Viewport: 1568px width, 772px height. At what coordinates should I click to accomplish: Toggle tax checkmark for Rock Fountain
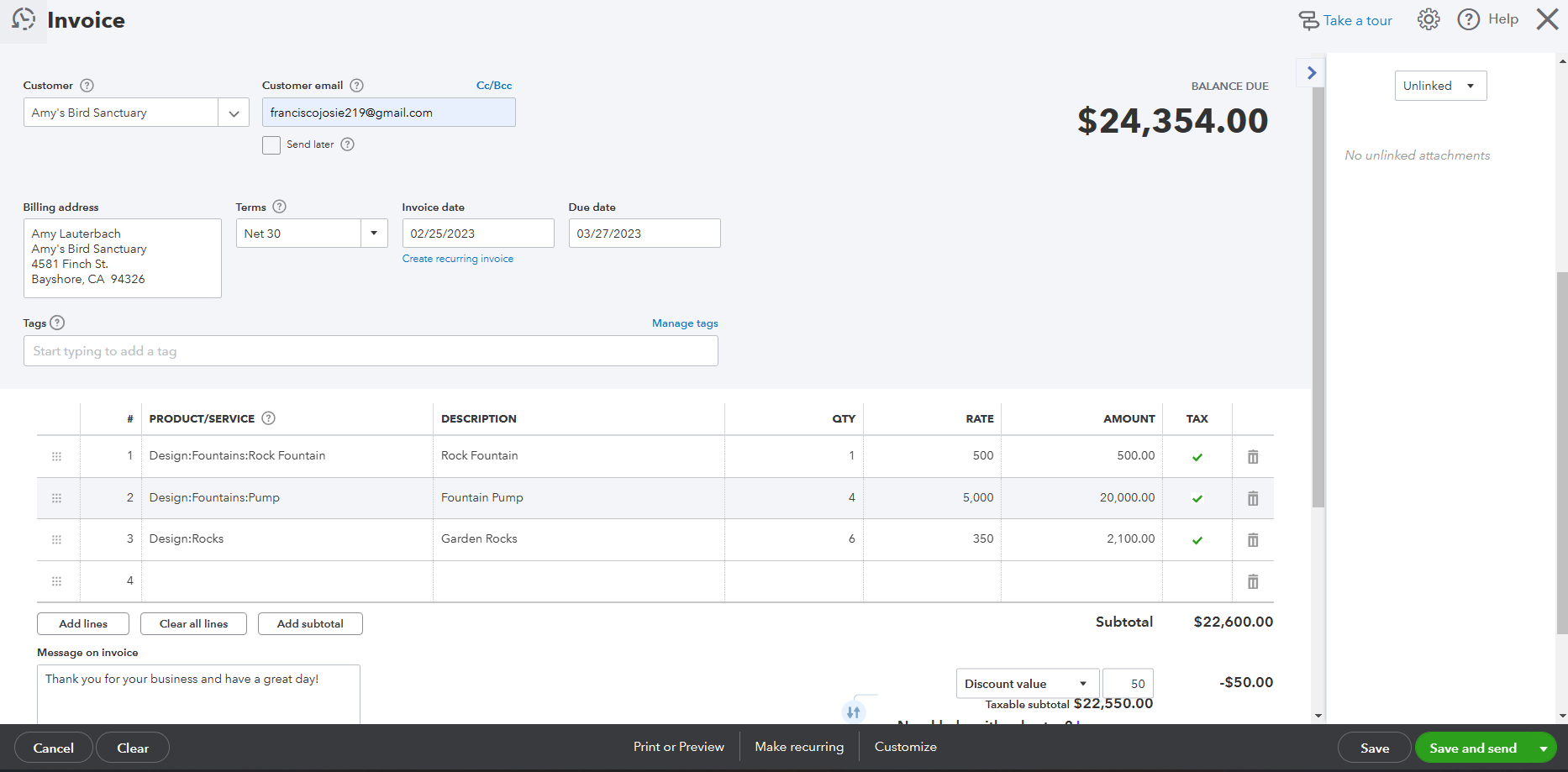tap(1197, 457)
